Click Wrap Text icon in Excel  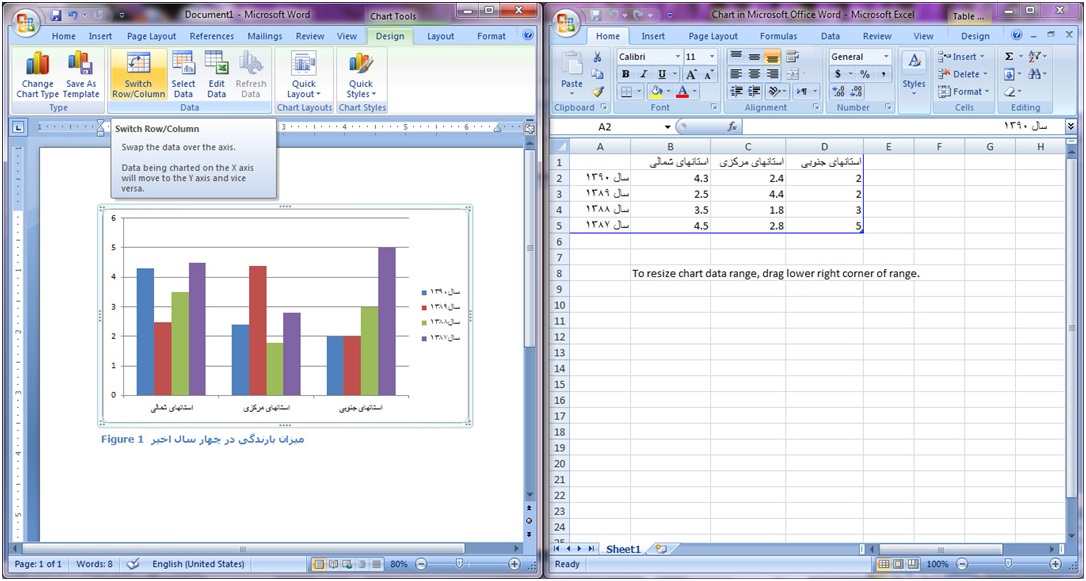[792, 57]
